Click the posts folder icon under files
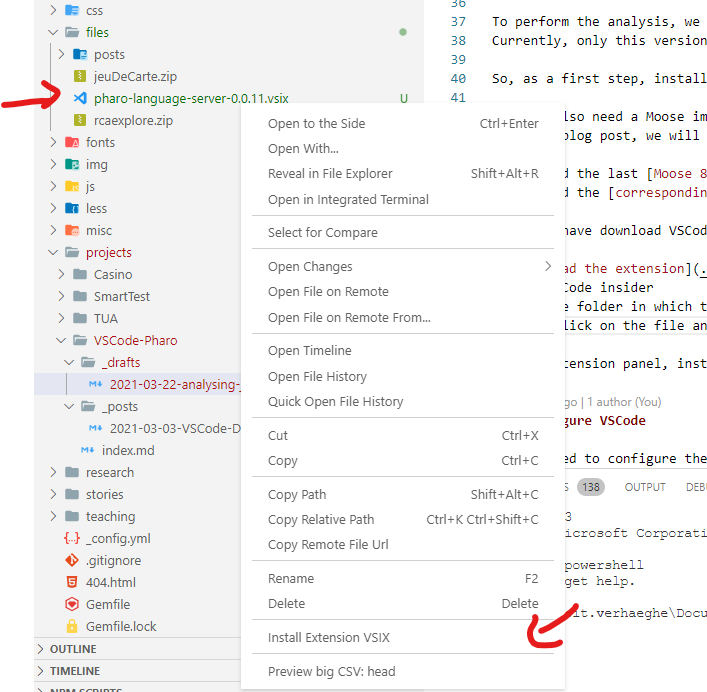The width and height of the screenshot is (707, 692). [80, 54]
